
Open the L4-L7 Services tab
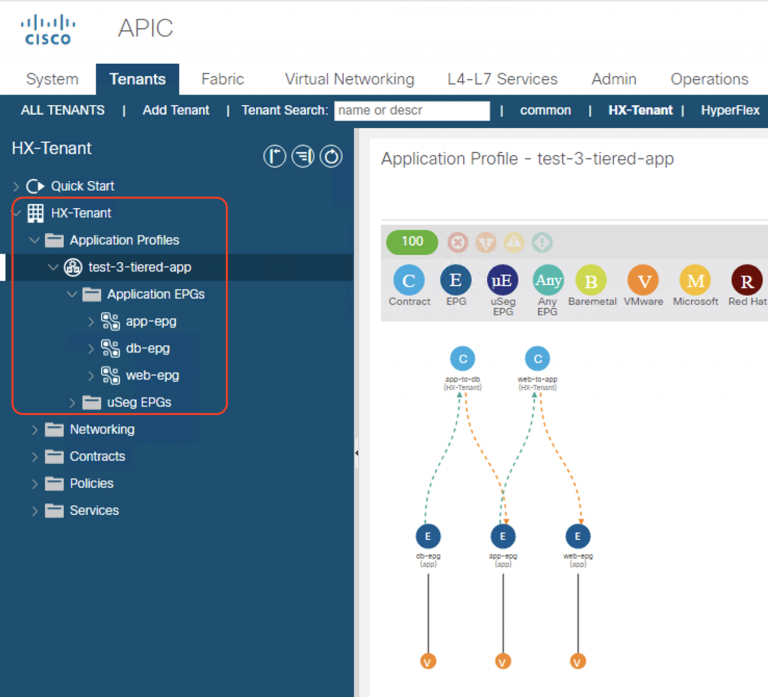tap(503, 79)
